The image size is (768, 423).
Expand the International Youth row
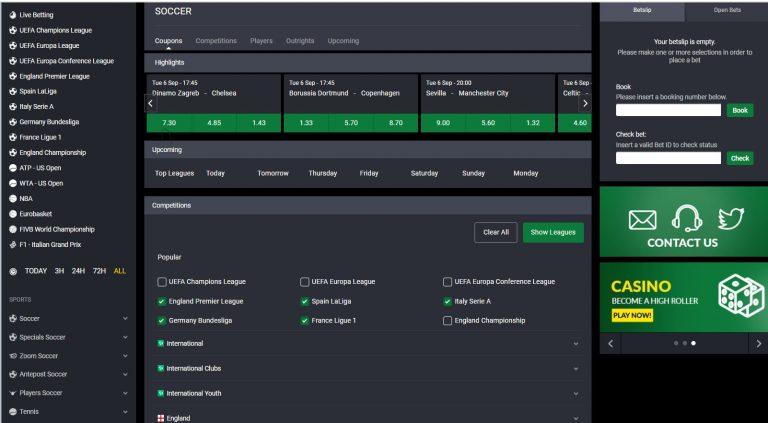(368, 393)
